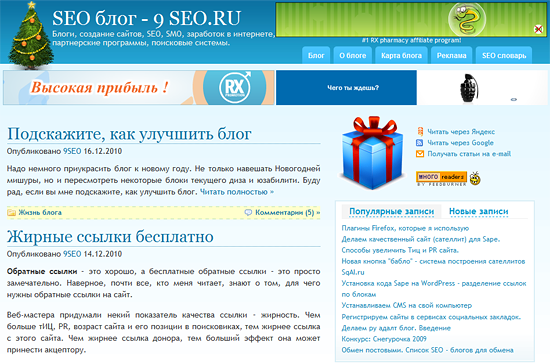Click the folder icon beside Жизнь блога
The image size is (550, 364).
tap(12, 213)
